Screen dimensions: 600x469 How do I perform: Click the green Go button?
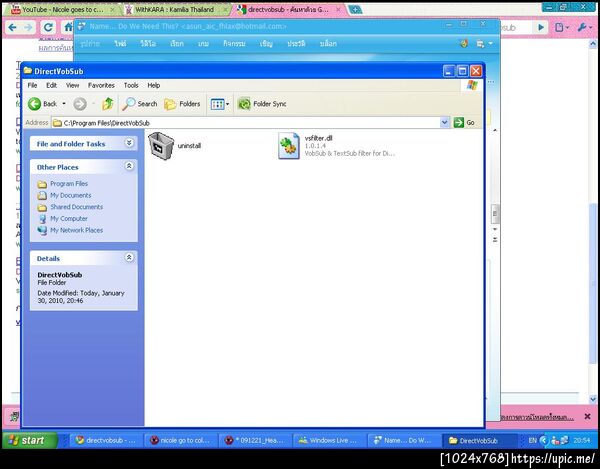click(x=464, y=122)
